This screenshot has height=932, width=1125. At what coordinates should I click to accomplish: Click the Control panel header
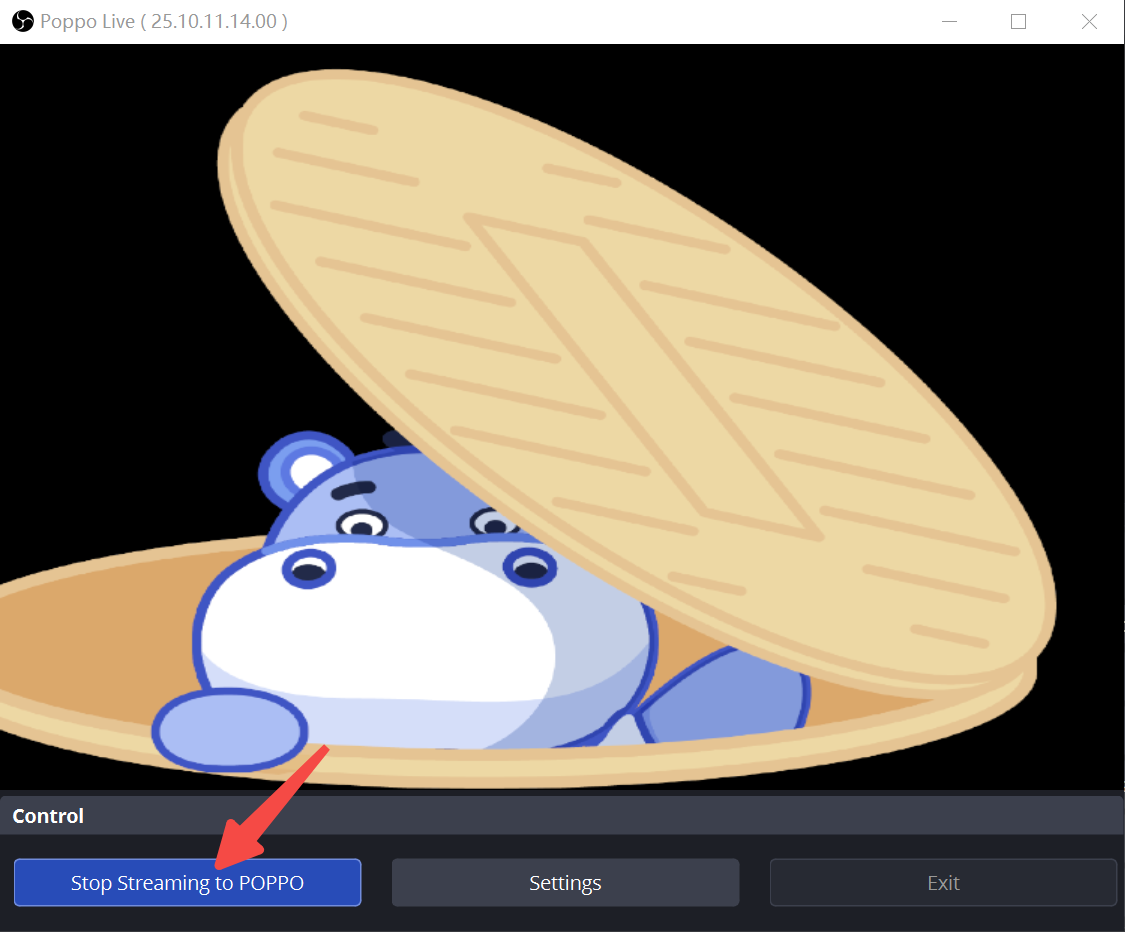[x=562, y=816]
